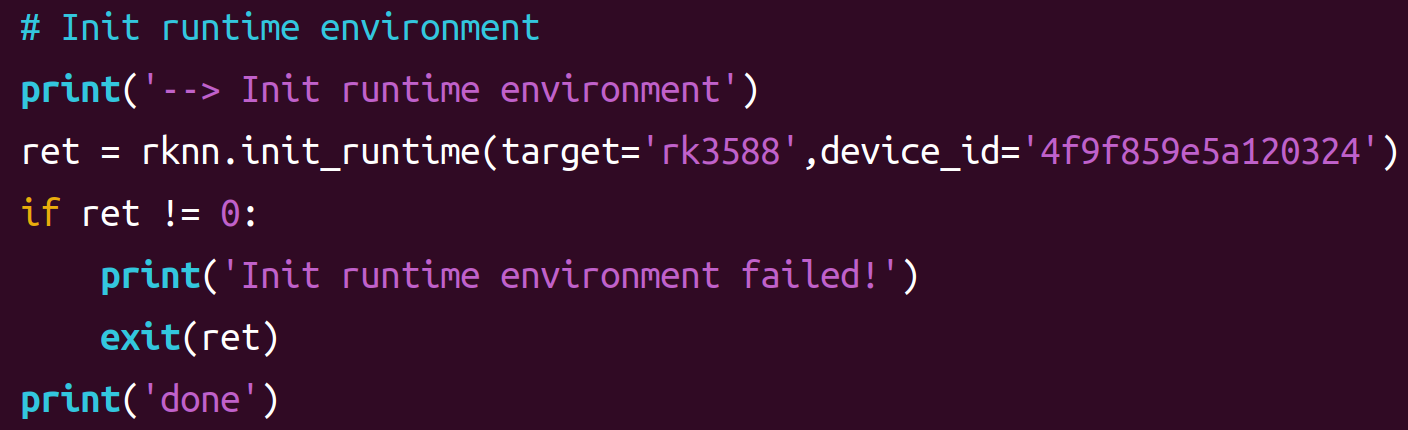Click the exit function call
The image size is (1408, 430).
[x=141, y=339]
